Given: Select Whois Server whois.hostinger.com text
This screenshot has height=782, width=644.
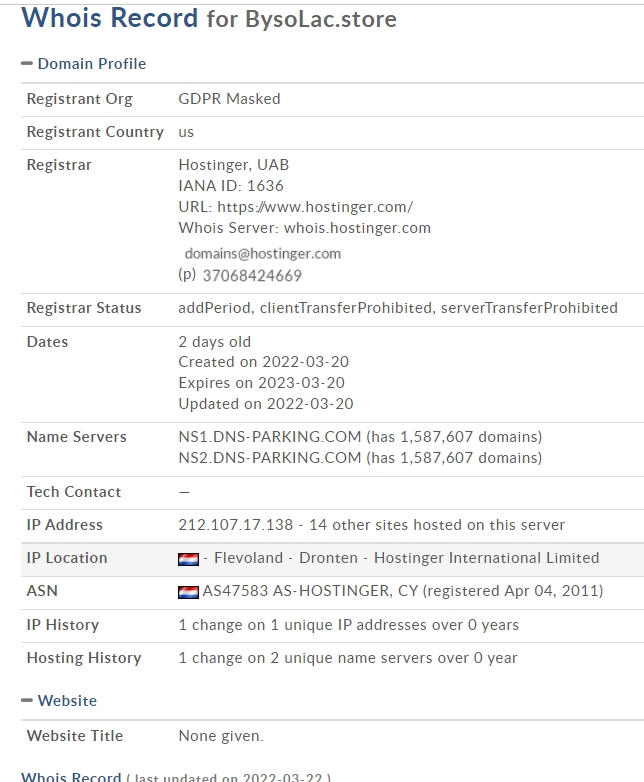Looking at the screenshot, I should coord(305,227).
